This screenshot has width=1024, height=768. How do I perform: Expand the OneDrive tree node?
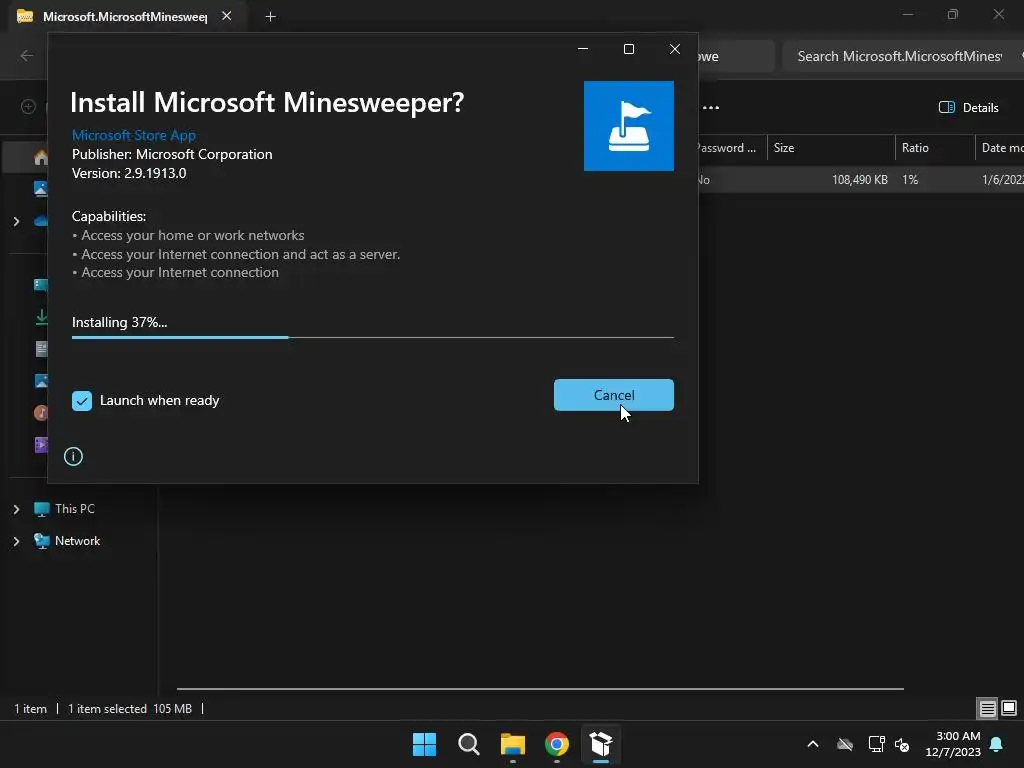click(16, 221)
